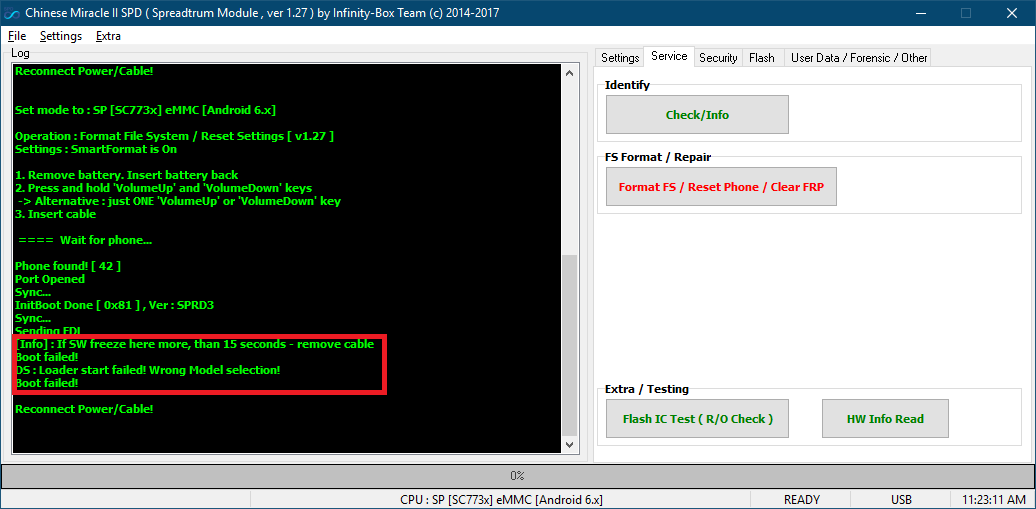Close the Chinese Miracle II window

pos(1012,13)
